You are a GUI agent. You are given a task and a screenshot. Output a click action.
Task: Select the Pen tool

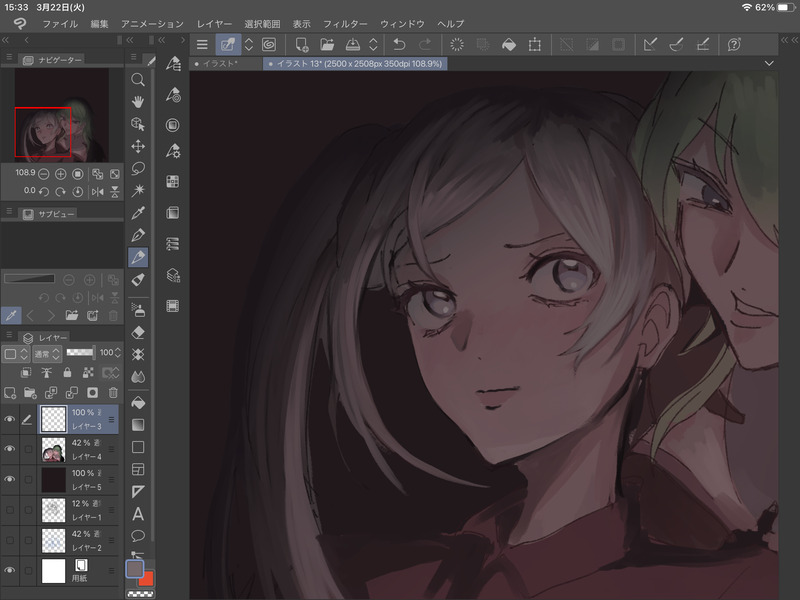[138, 235]
